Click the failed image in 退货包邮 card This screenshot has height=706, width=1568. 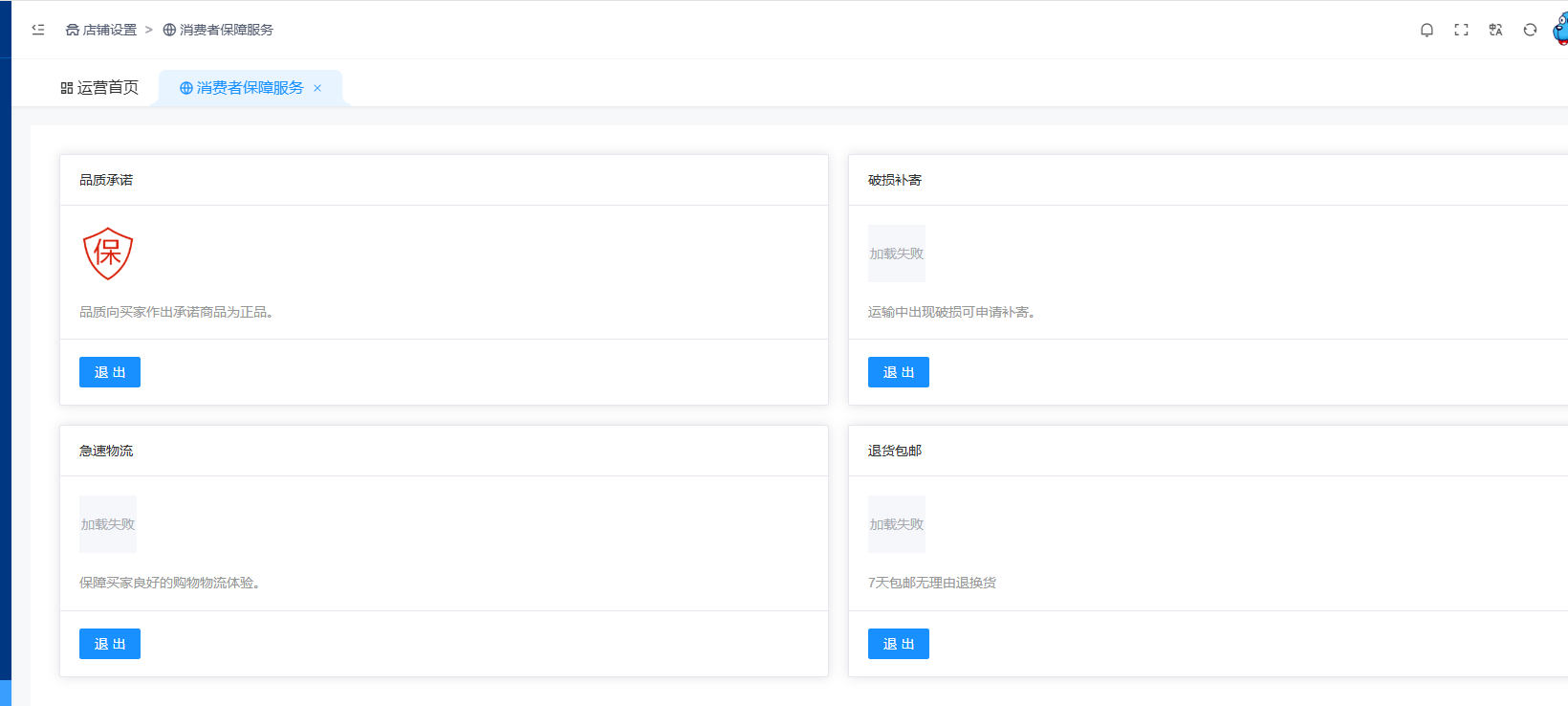click(x=896, y=524)
